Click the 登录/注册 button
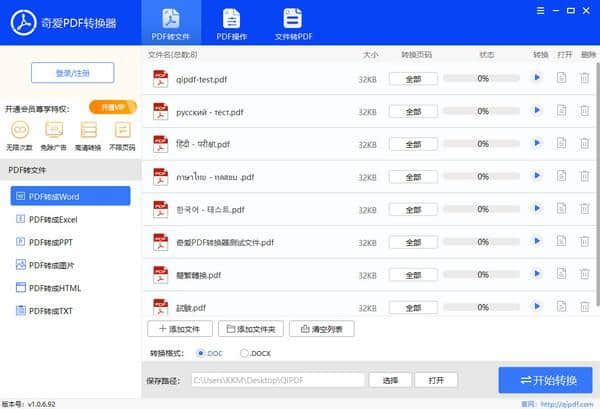 [72, 72]
